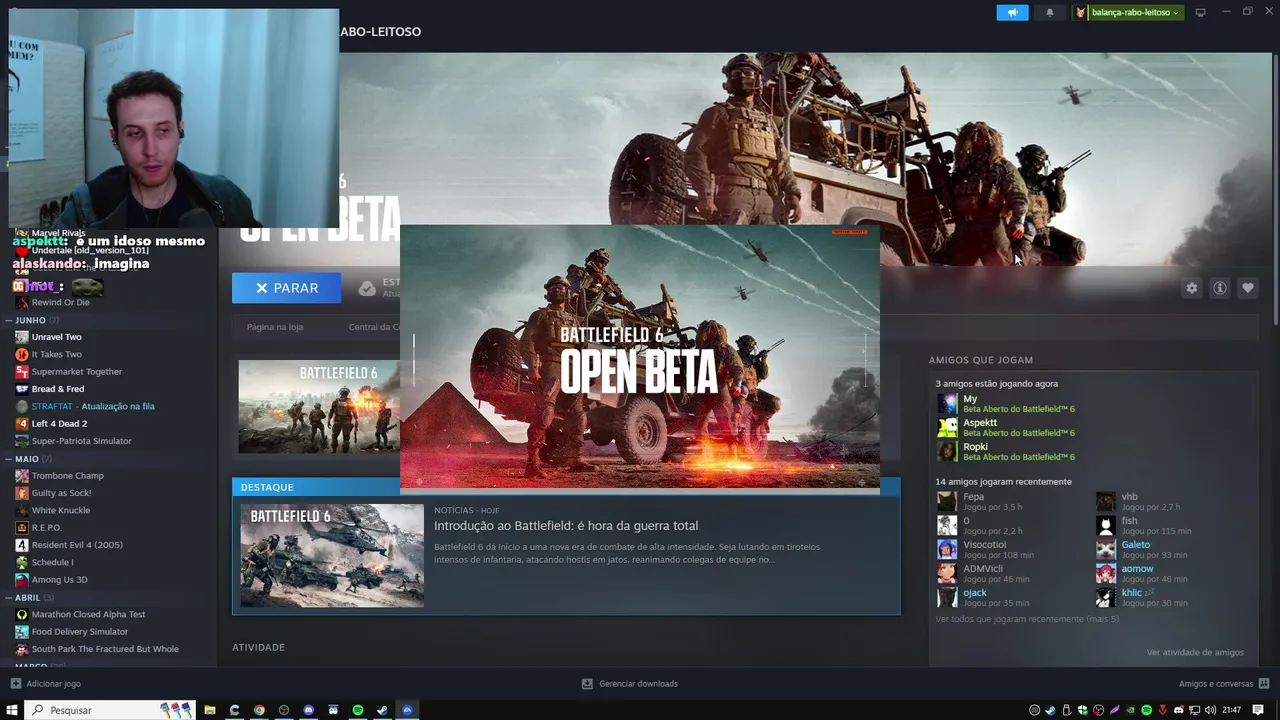This screenshot has width=1280, height=720.
Task: Open Gerenciar downloads
Action: click(x=630, y=684)
